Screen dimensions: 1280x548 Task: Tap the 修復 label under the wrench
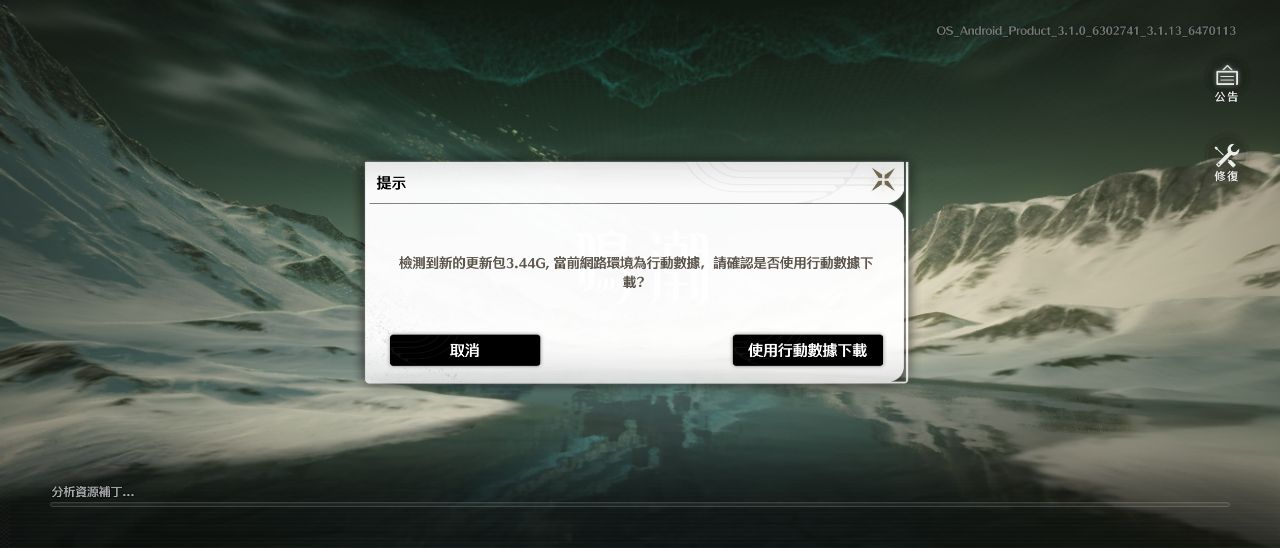click(1227, 176)
